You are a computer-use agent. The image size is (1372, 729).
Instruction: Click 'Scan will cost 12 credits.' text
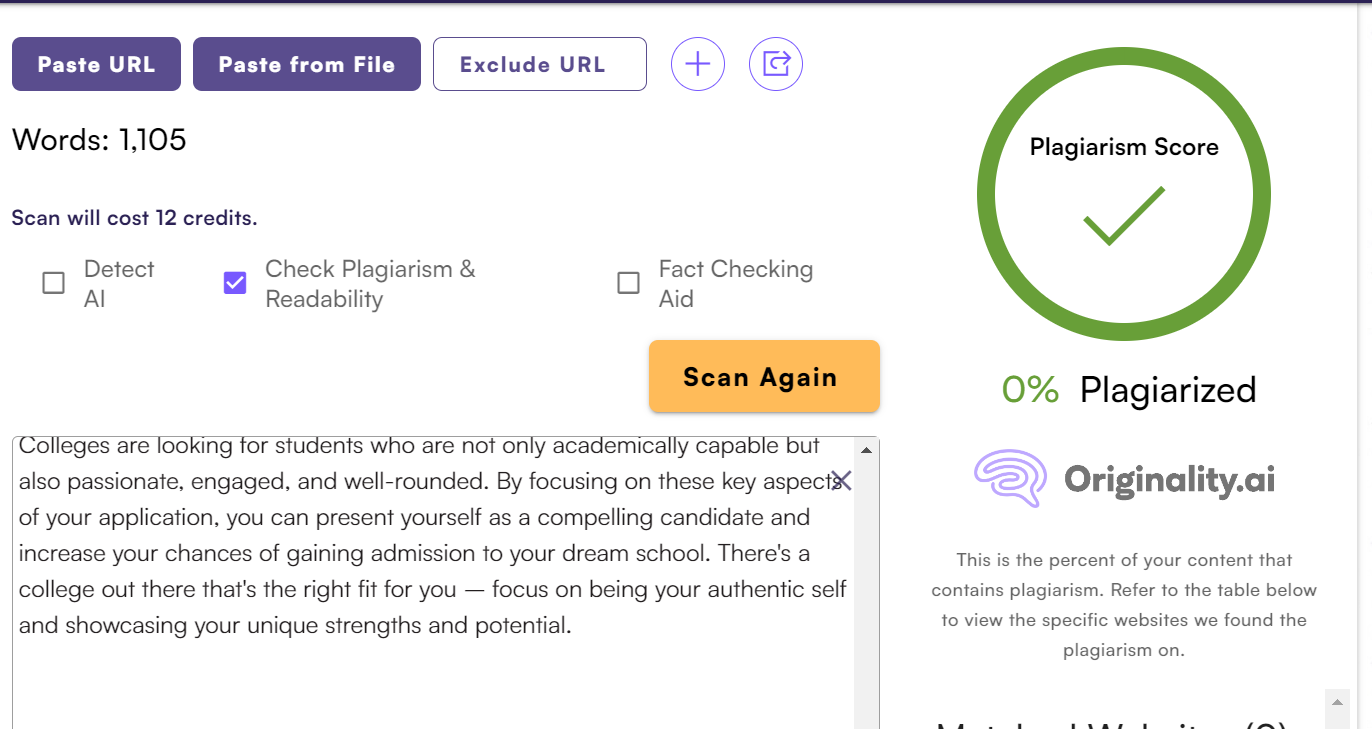point(134,218)
